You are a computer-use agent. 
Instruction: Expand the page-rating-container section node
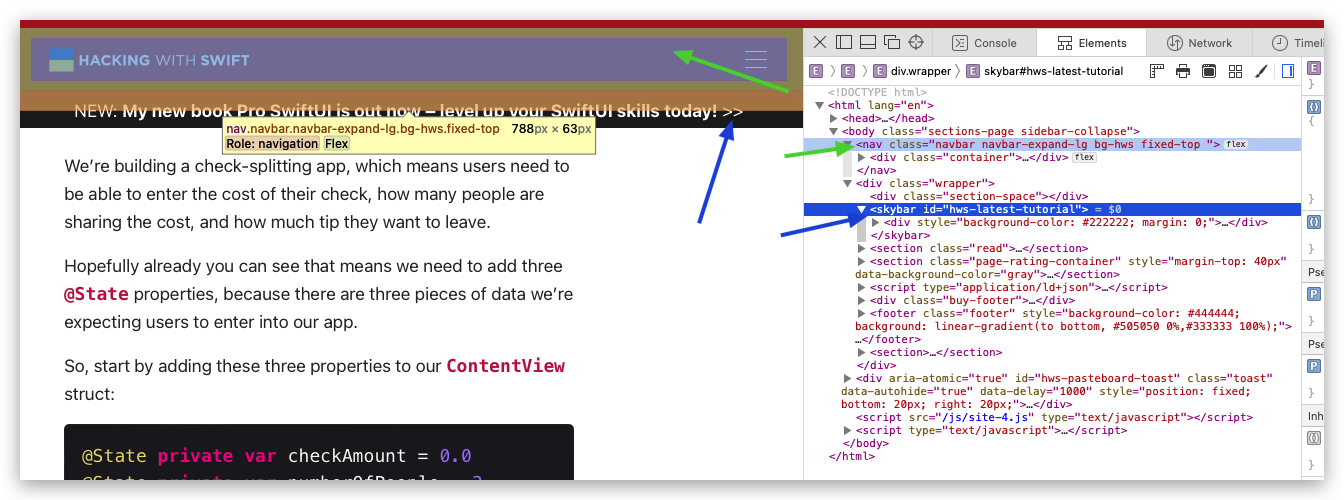[862, 261]
